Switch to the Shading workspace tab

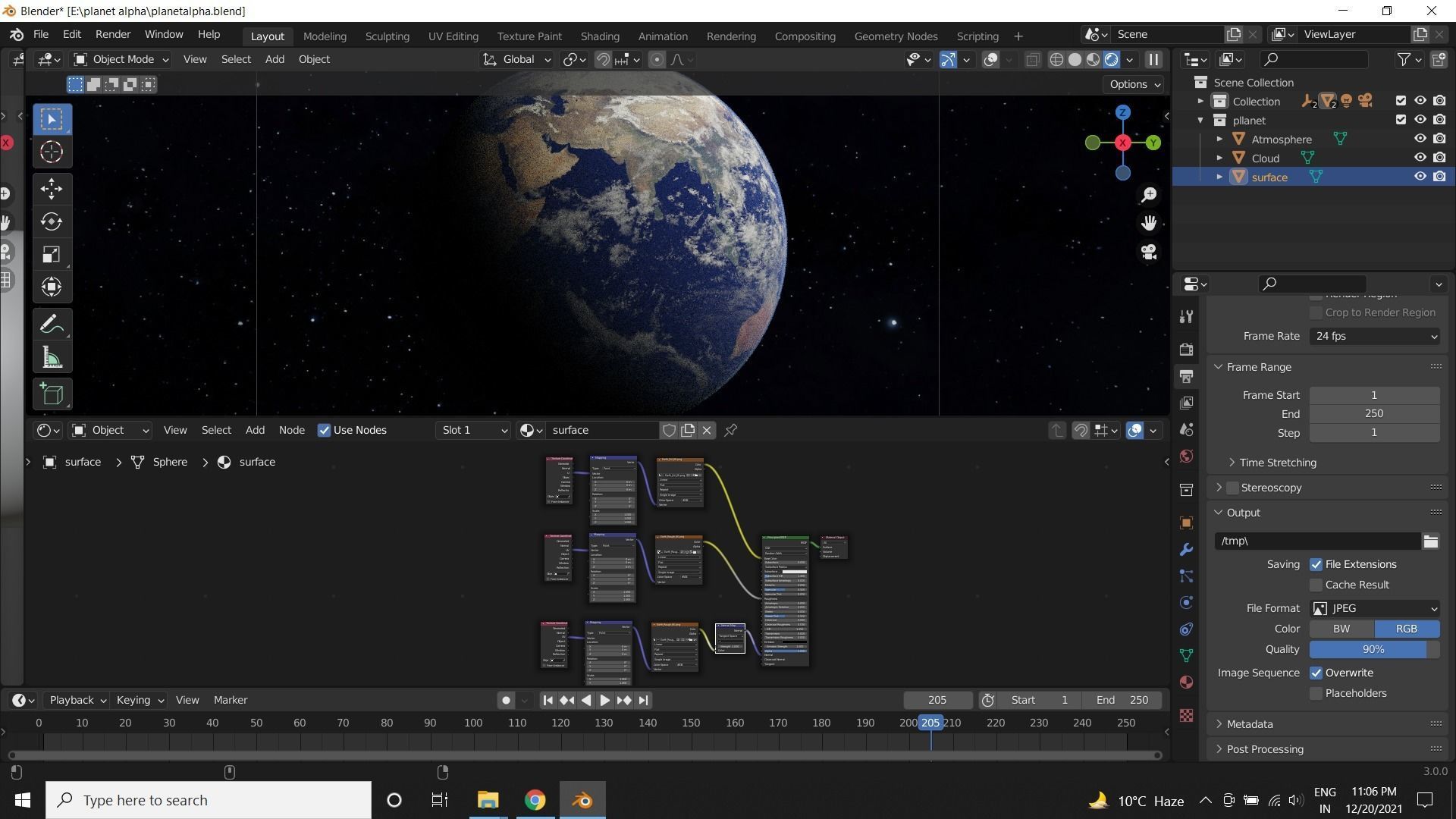click(600, 36)
